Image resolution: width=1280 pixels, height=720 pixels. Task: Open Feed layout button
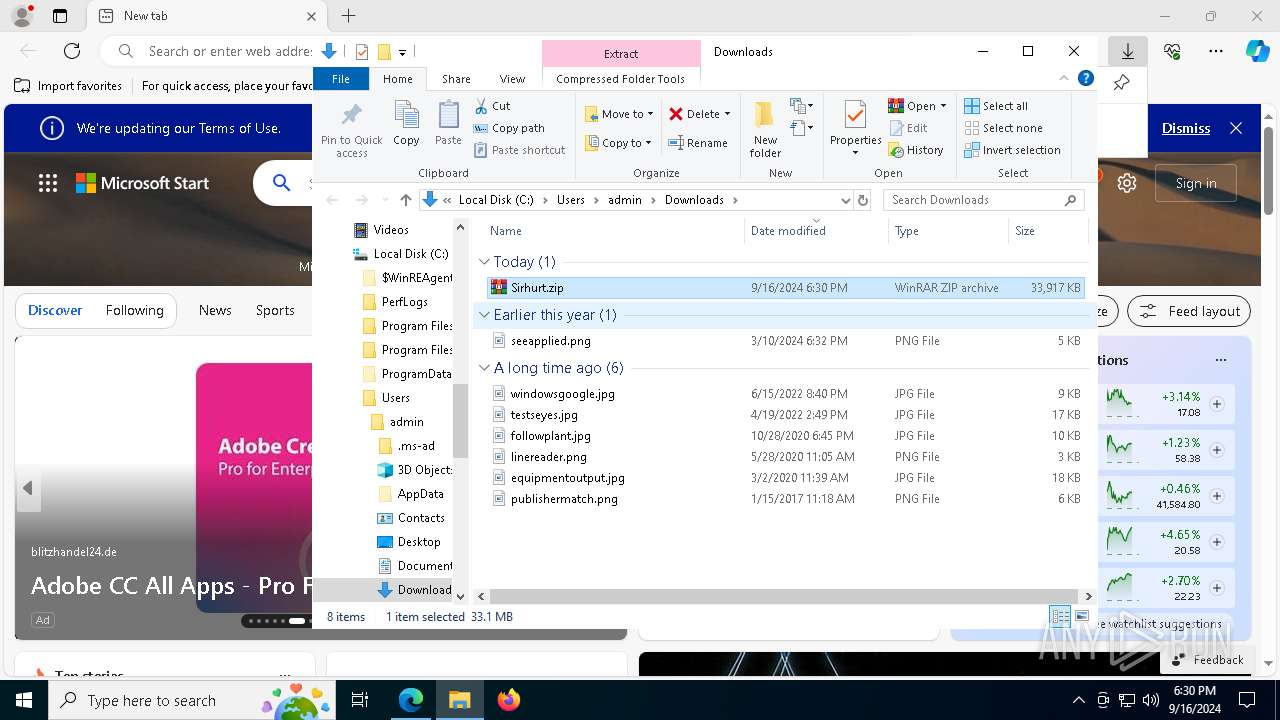click(x=1189, y=311)
